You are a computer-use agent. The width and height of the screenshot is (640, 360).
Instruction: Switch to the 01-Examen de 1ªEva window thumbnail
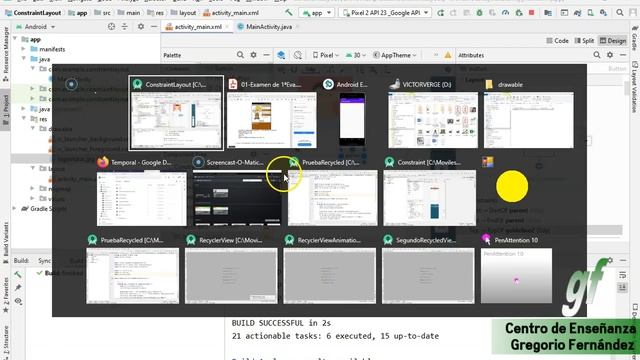tap(272, 120)
